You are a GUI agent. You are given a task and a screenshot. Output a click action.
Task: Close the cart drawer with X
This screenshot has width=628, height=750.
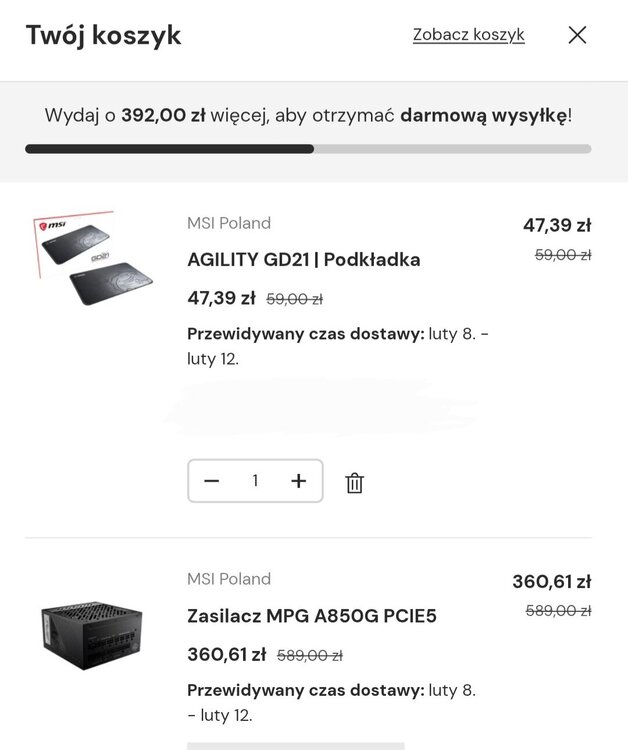pyautogui.click(x=577, y=35)
